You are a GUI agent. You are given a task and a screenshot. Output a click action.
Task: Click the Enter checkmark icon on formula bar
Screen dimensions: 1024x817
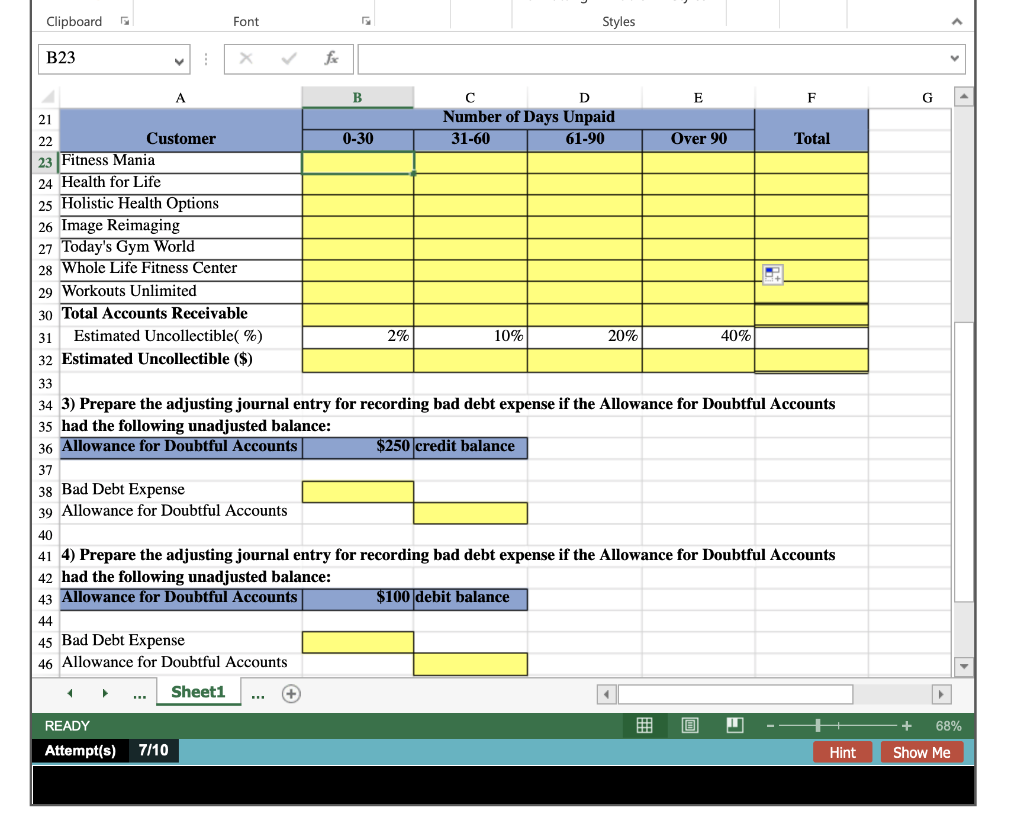288,58
